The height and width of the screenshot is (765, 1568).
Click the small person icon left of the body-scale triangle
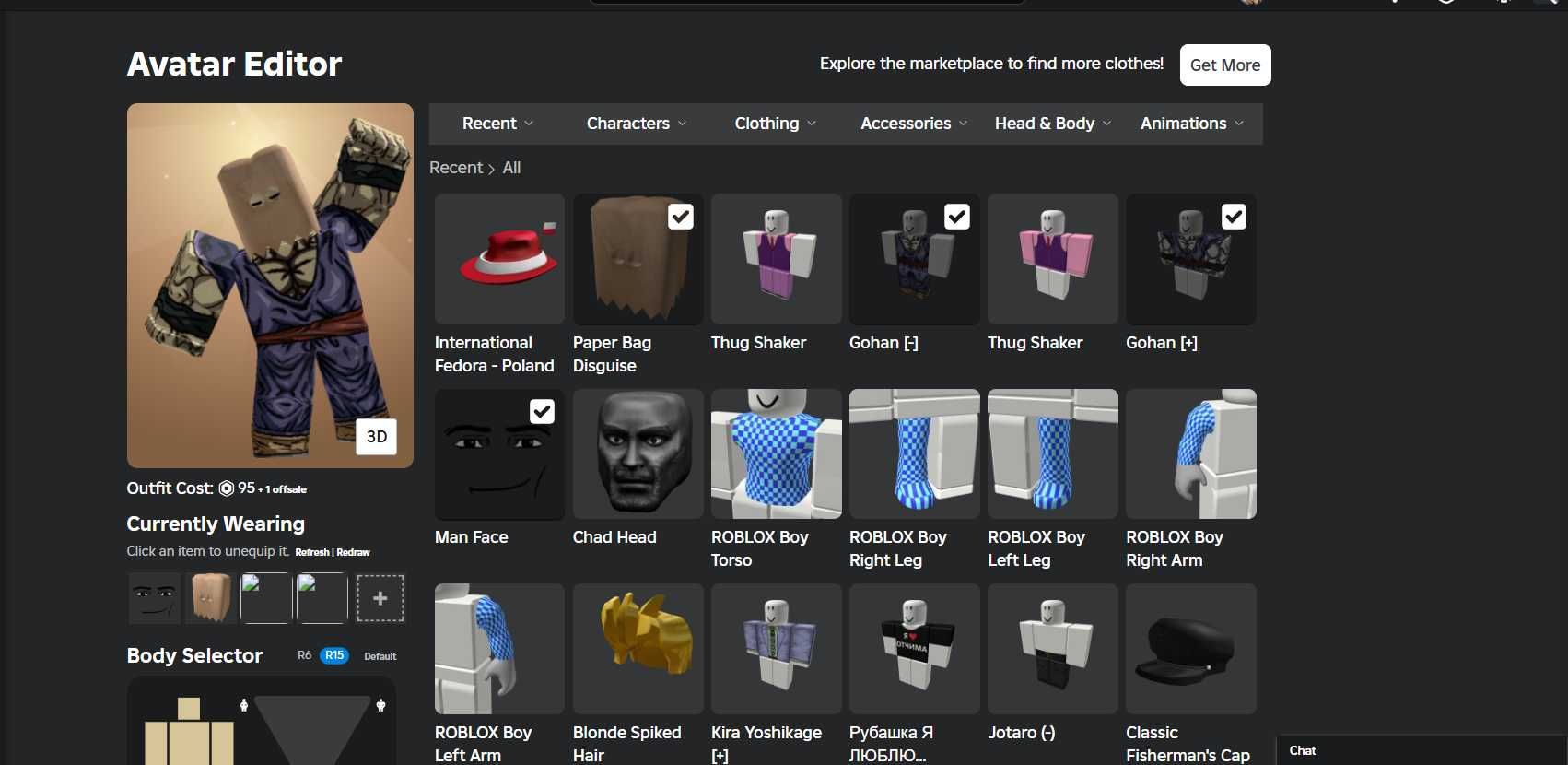[x=244, y=705]
